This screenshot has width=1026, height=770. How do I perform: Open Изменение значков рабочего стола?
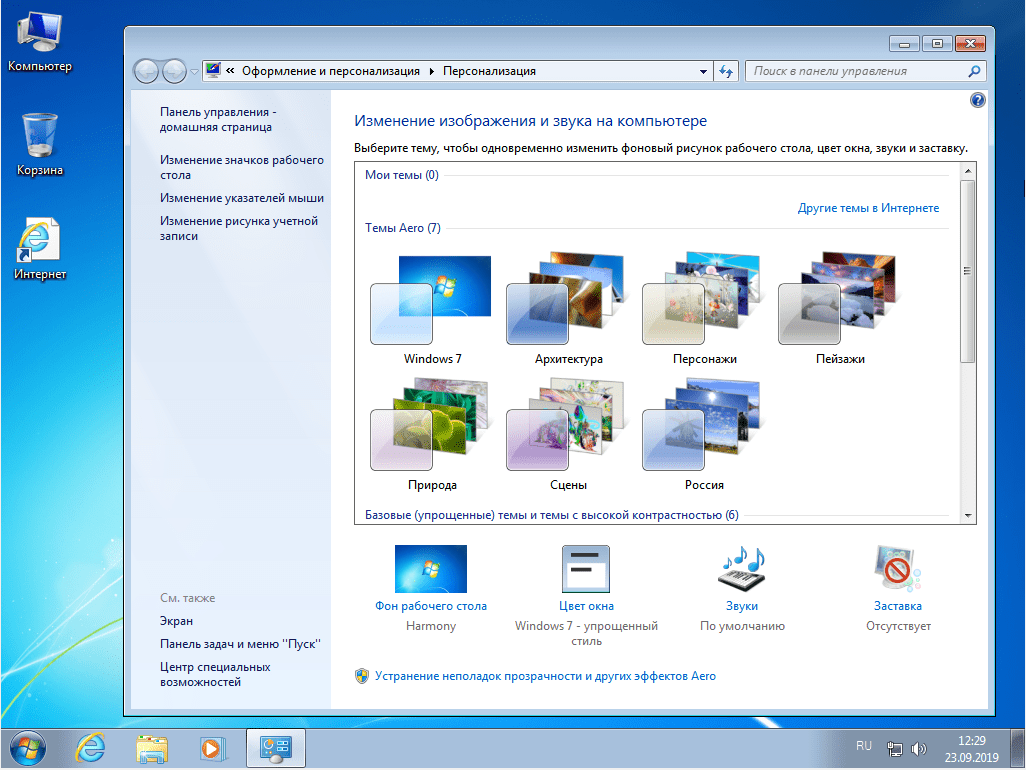click(241, 167)
